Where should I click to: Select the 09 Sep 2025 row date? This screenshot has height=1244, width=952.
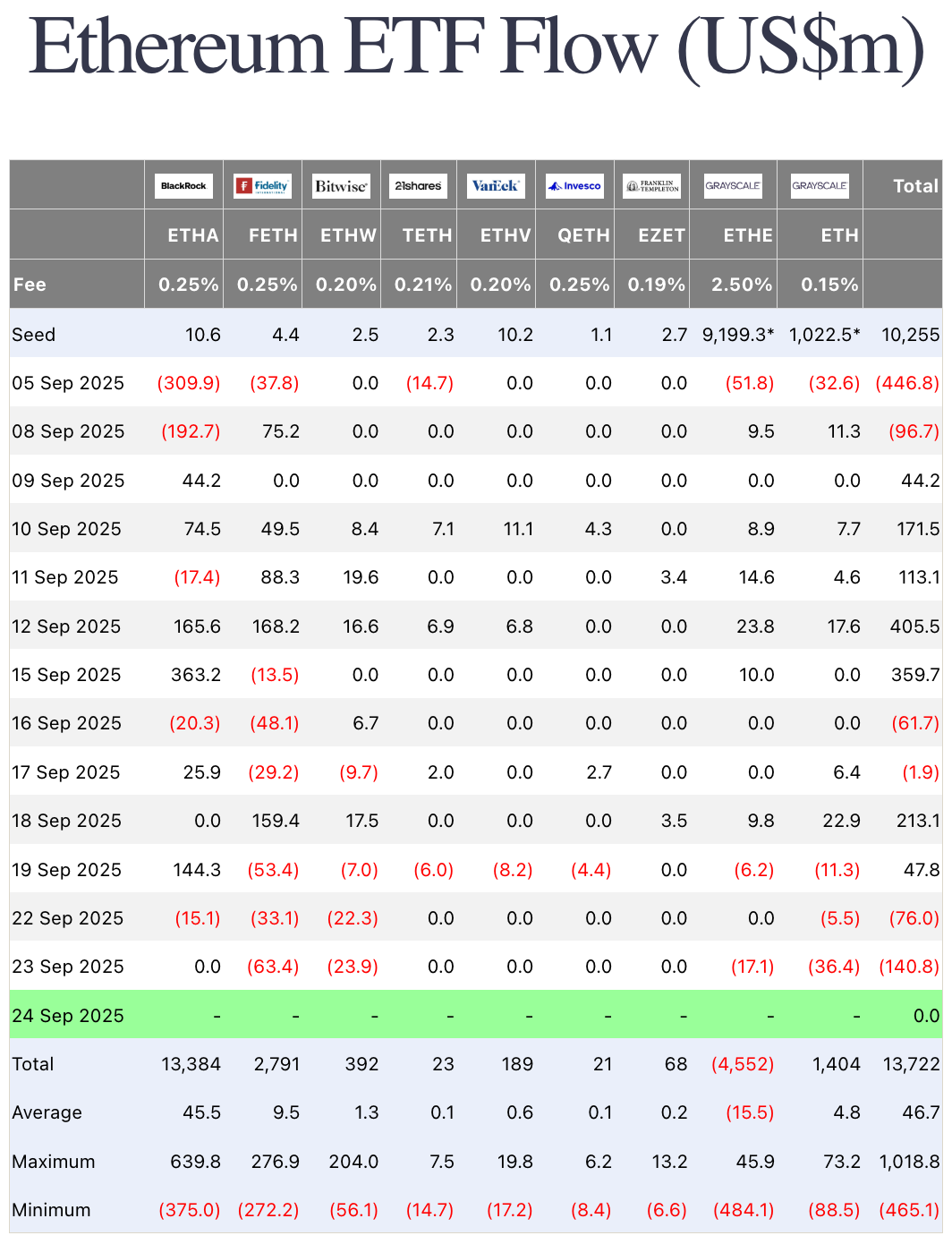tap(68, 481)
